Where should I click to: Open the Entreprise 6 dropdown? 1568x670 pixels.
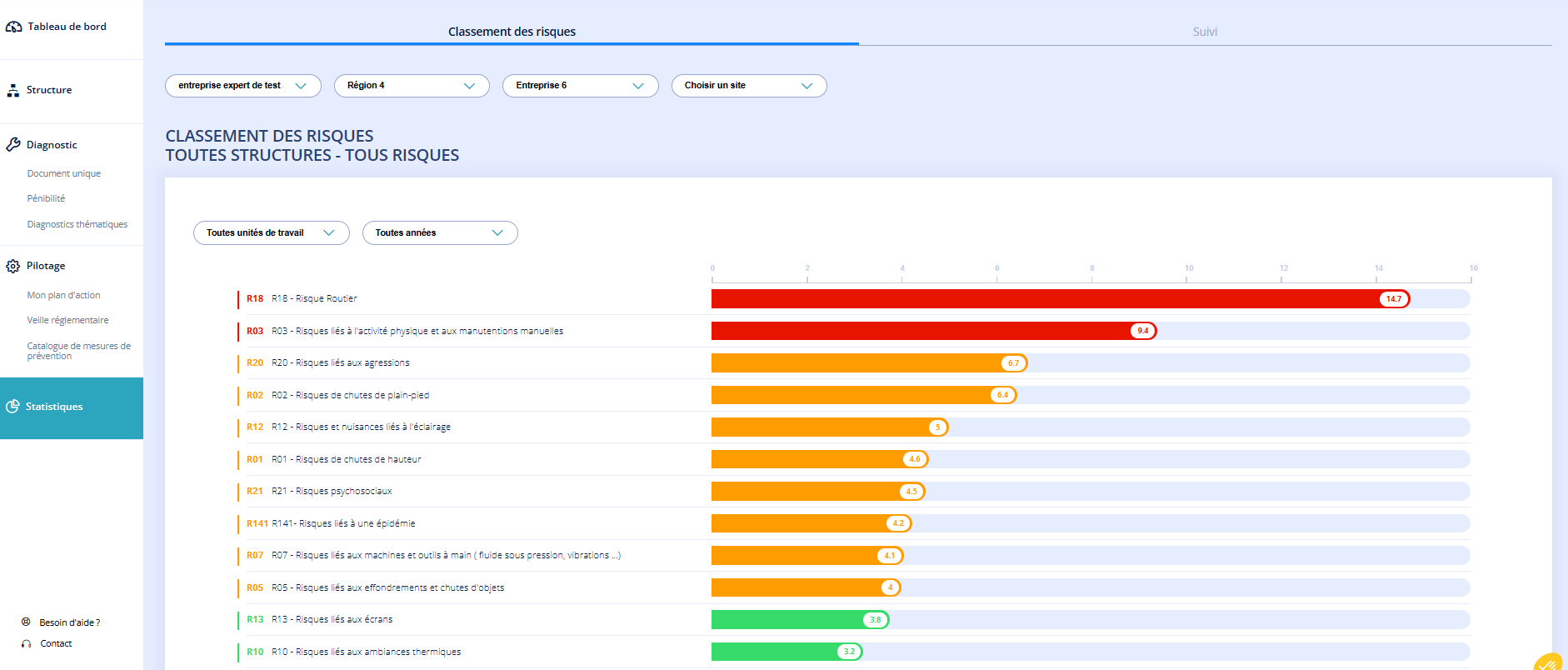[581, 86]
